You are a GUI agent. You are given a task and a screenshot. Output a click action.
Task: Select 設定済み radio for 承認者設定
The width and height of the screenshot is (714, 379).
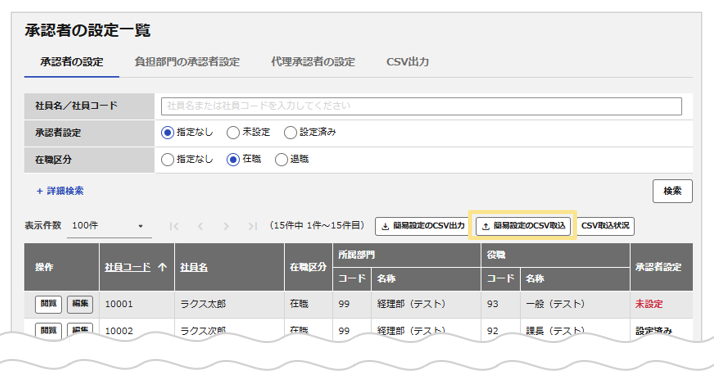point(290,133)
